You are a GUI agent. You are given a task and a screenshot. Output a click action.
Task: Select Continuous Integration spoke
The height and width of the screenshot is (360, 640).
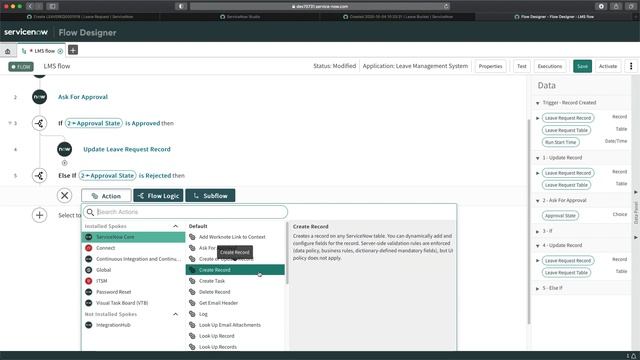(x=133, y=259)
